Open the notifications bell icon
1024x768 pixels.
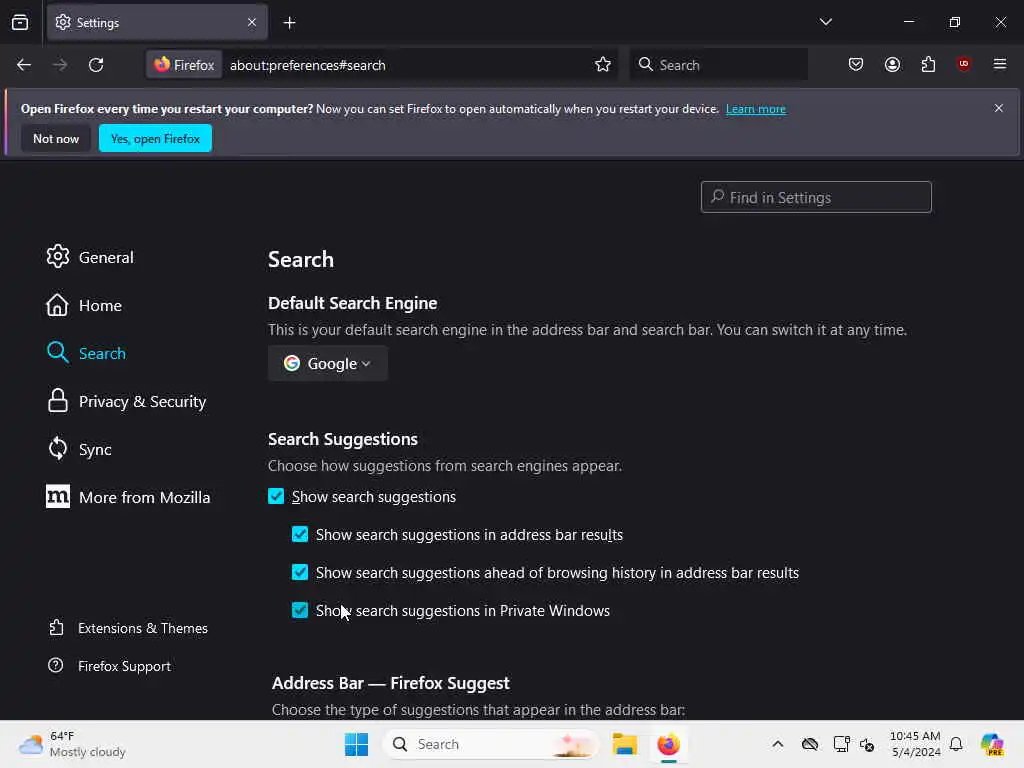pyautogui.click(x=956, y=744)
